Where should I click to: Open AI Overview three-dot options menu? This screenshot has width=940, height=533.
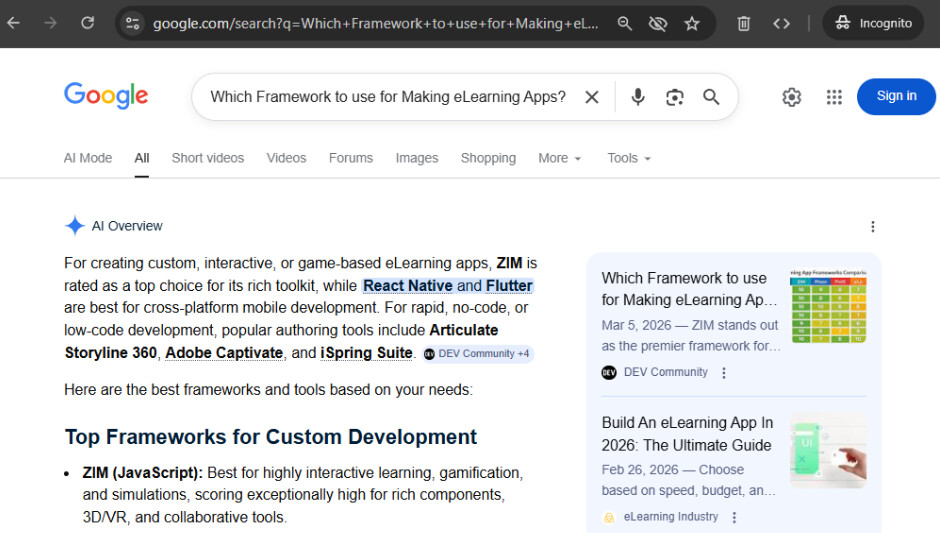873,227
